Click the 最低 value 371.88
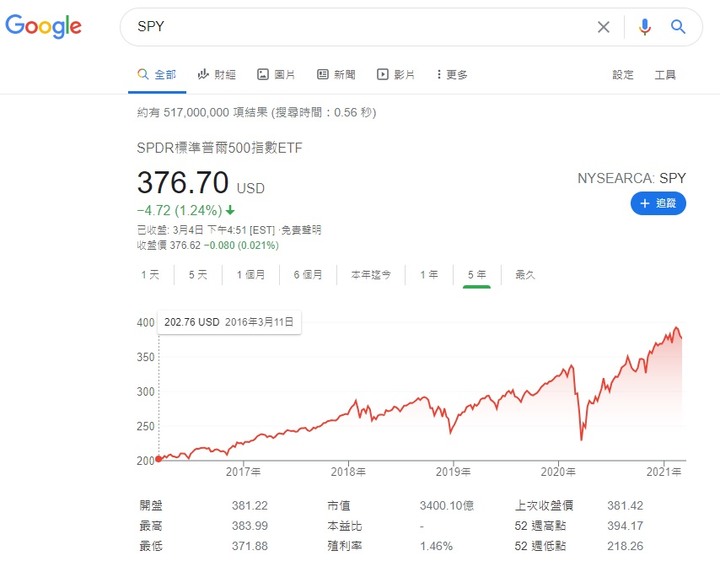Image resolution: width=720 pixels, height=583 pixels. tap(249, 546)
